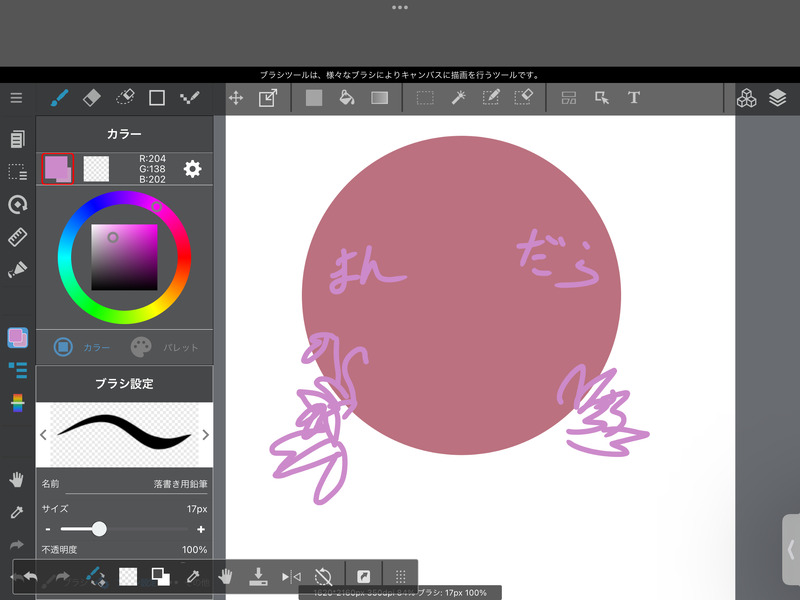Select the Fill rectangle tool
The height and width of the screenshot is (600, 800).
(314, 97)
